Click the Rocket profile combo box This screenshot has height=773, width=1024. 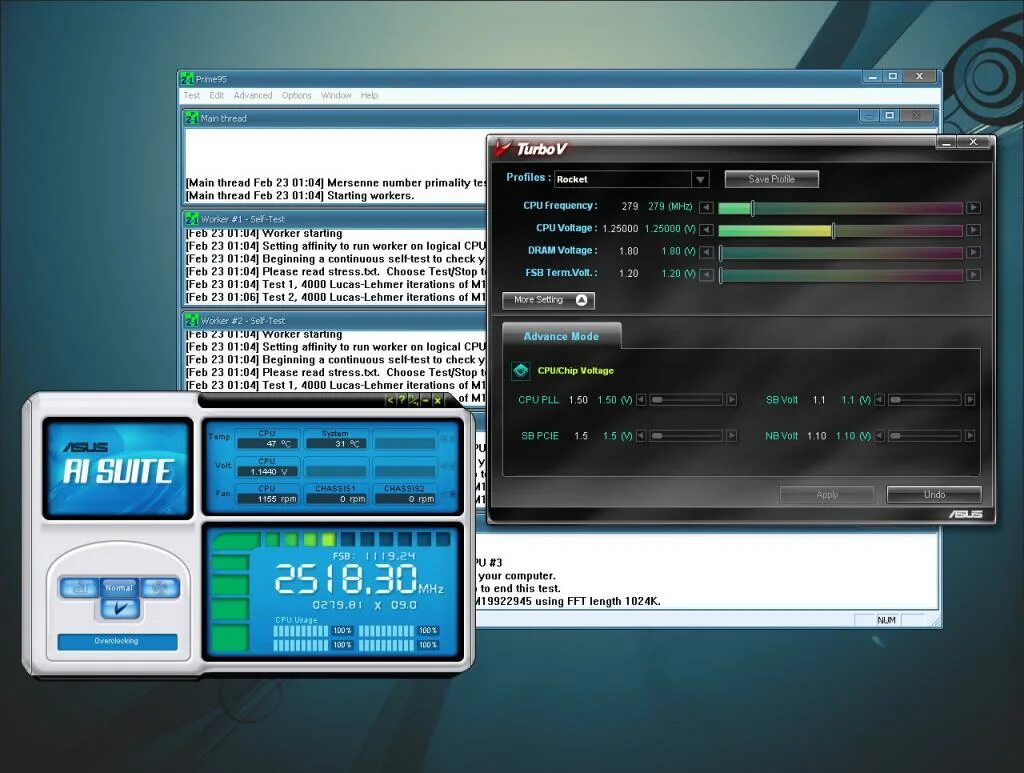point(630,179)
